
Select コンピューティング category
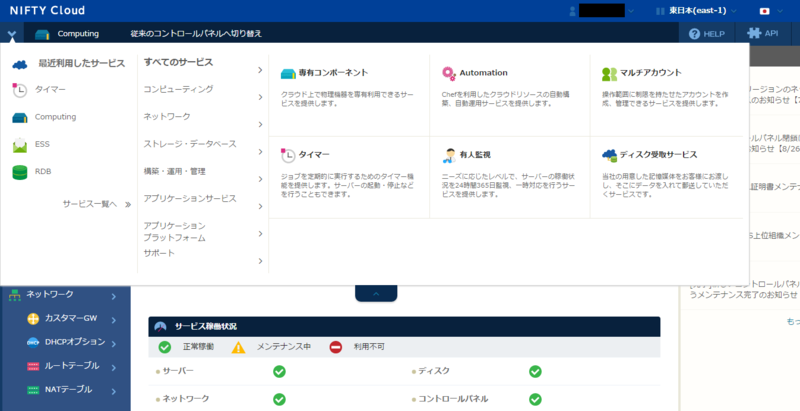[179, 89]
